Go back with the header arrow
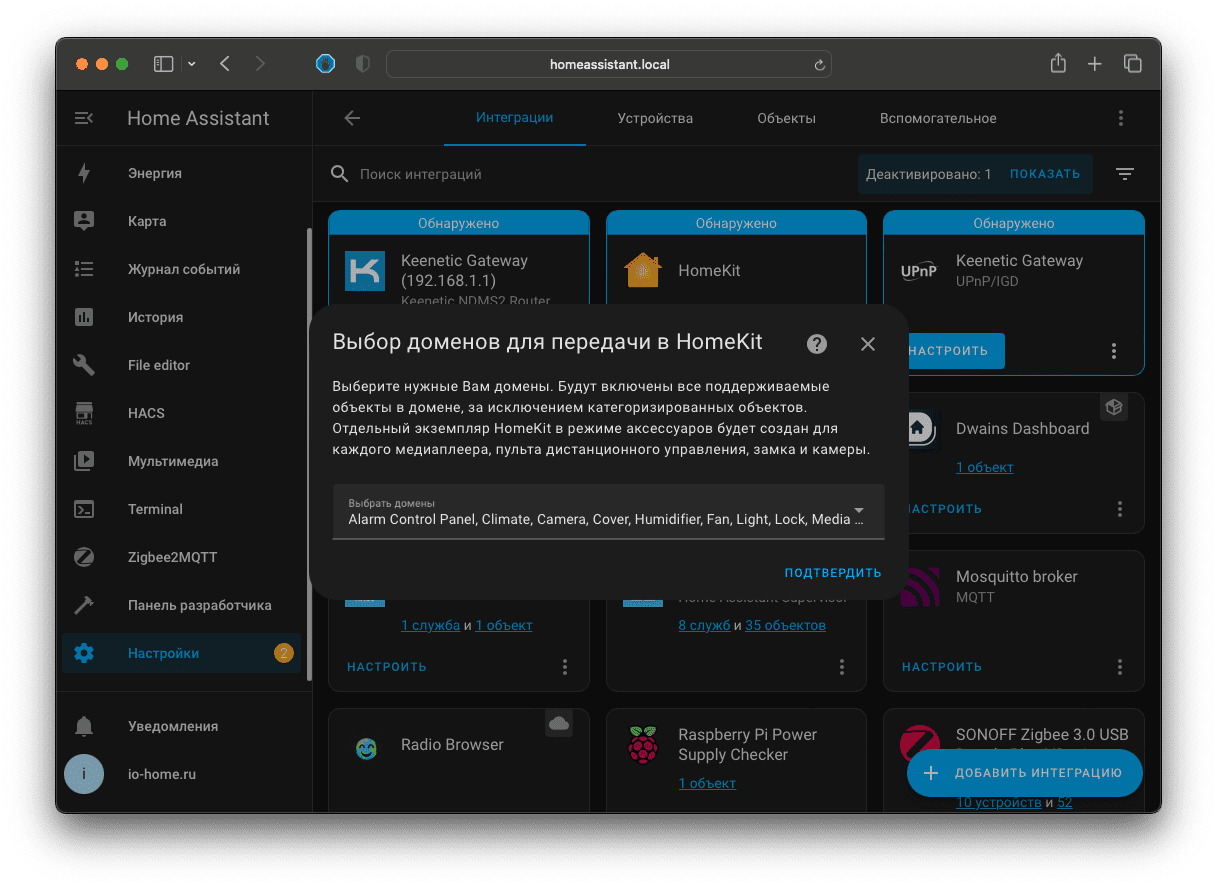Screen dimensions: 1217x887 coord(352,118)
